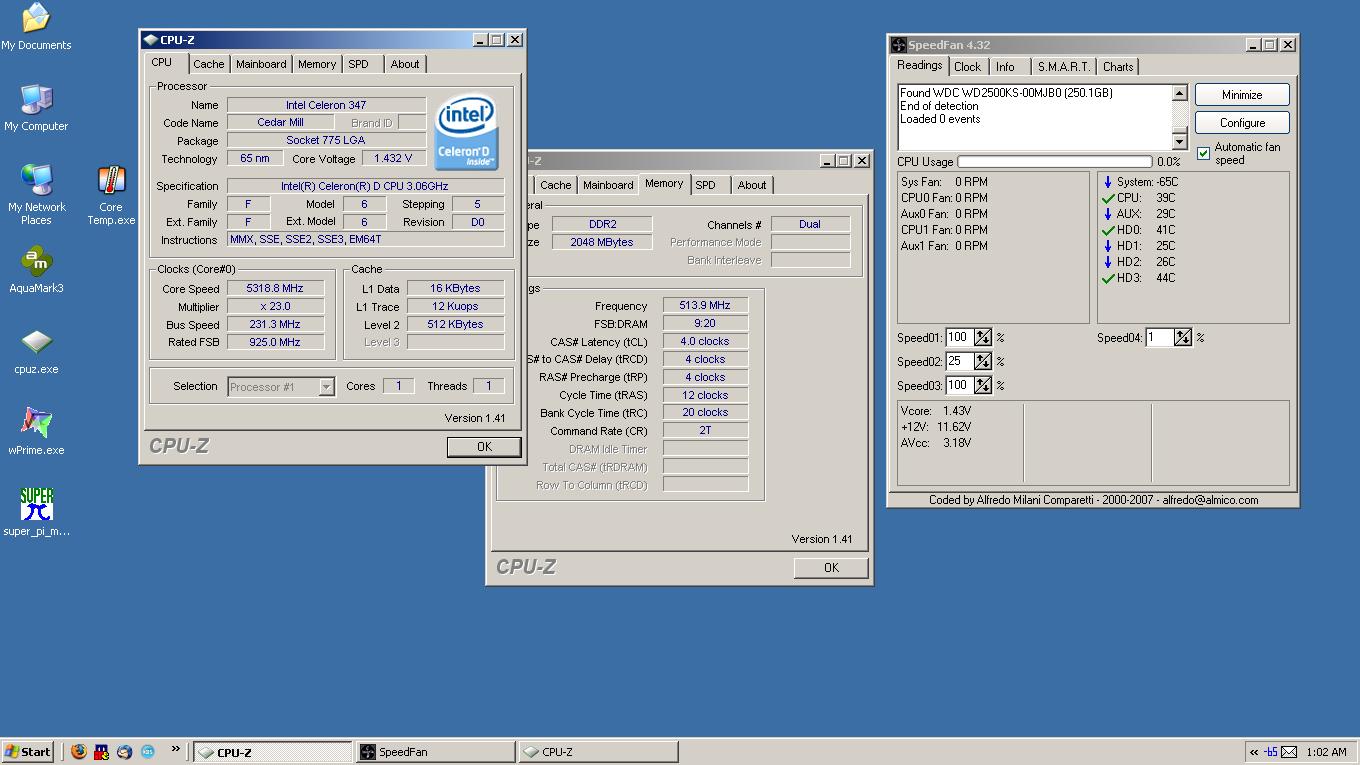This screenshot has height=765, width=1360.
Task: Open the Memory tab in front CPU-Z window
Action: pos(317,64)
